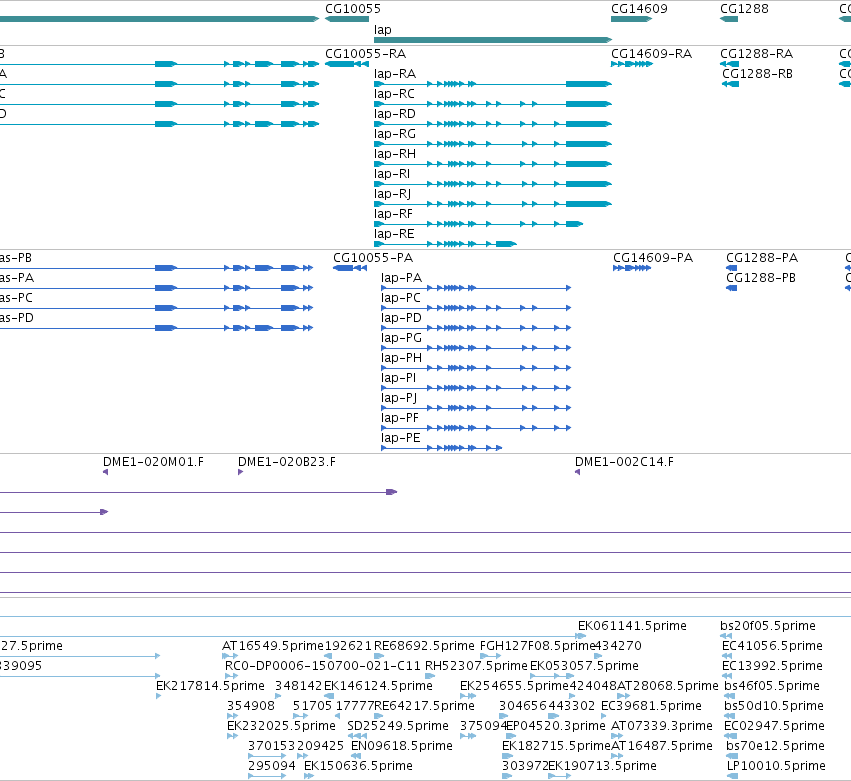The image size is (851, 781).
Task: Open EST EK232025.5prime
Action: [281, 726]
